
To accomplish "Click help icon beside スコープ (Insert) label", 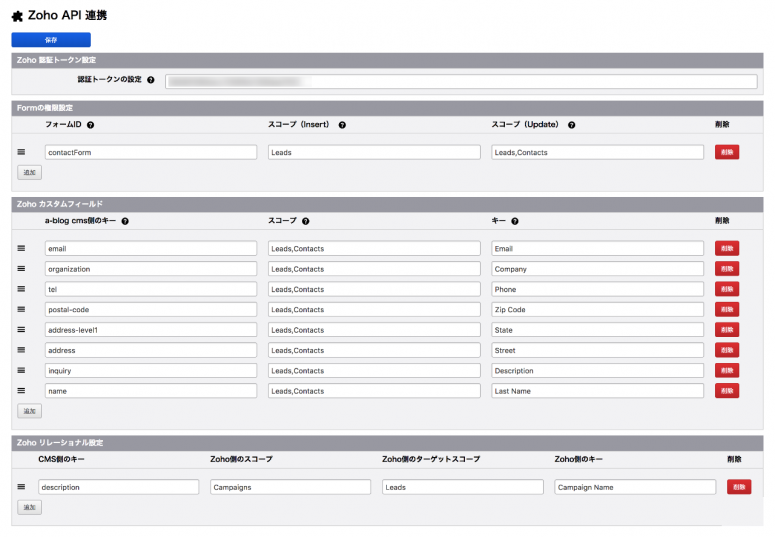I will coord(342,125).
